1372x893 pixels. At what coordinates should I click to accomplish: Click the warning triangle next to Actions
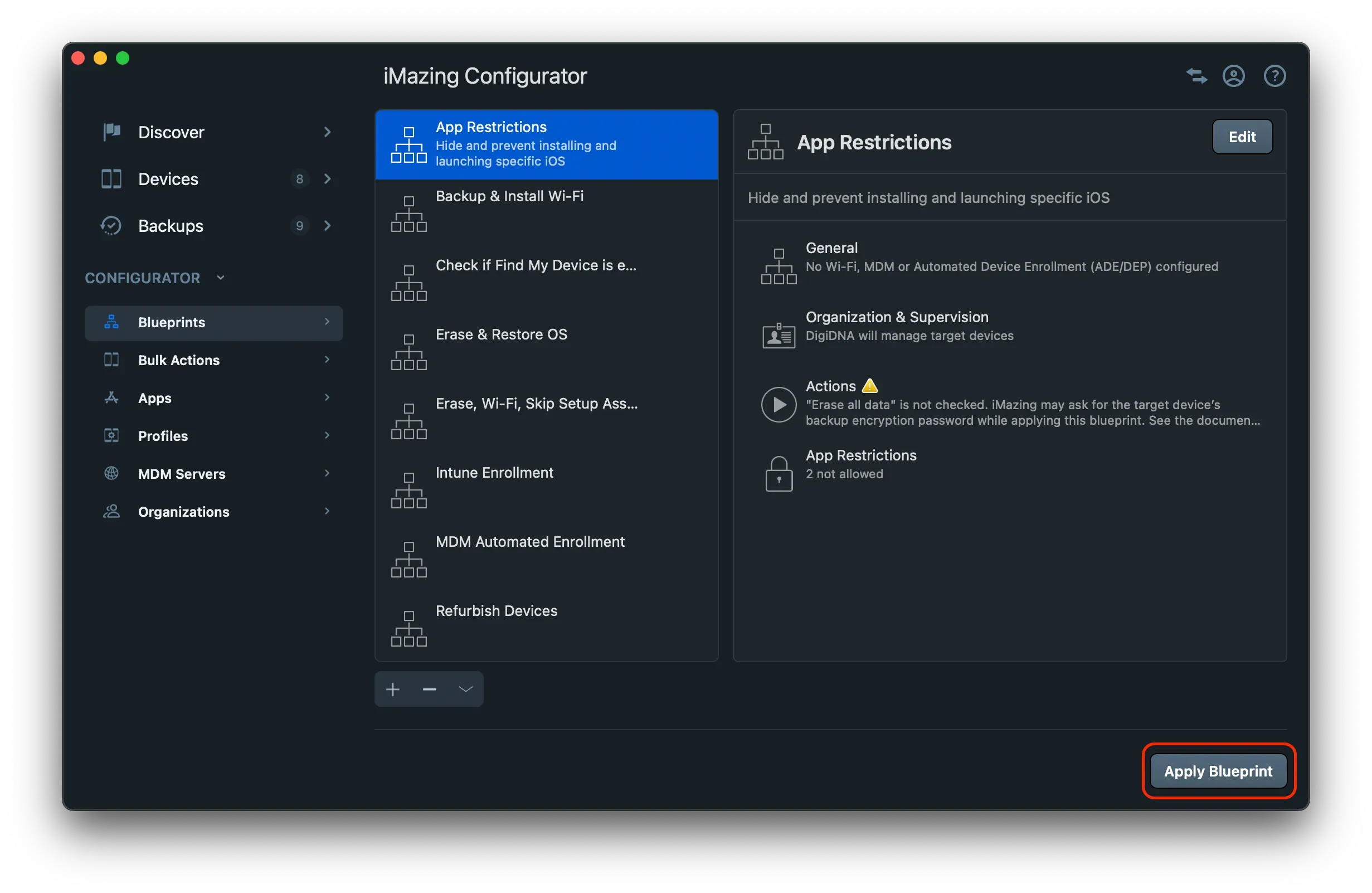[869, 386]
